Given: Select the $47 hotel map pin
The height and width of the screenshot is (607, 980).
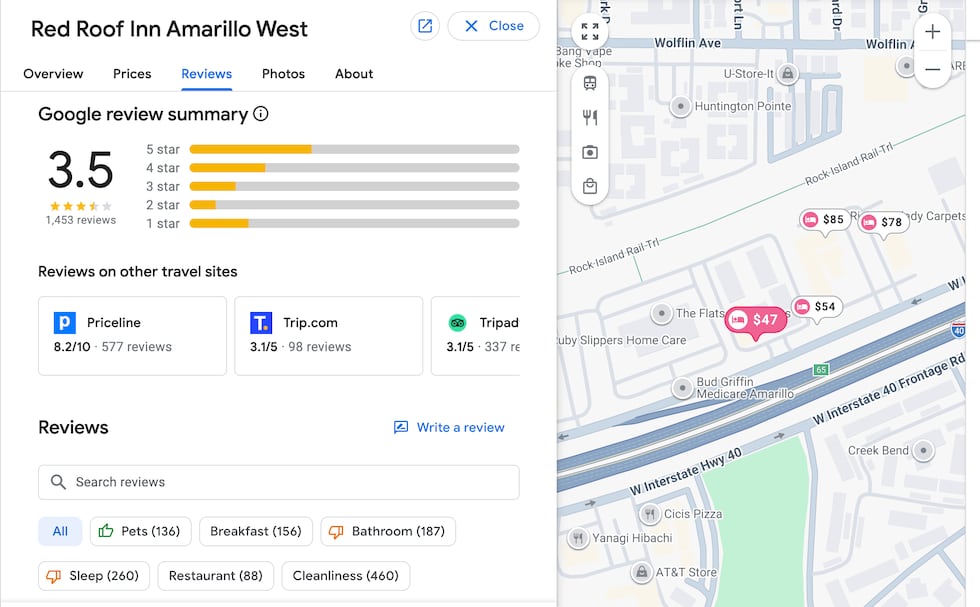Looking at the screenshot, I should click(755, 320).
